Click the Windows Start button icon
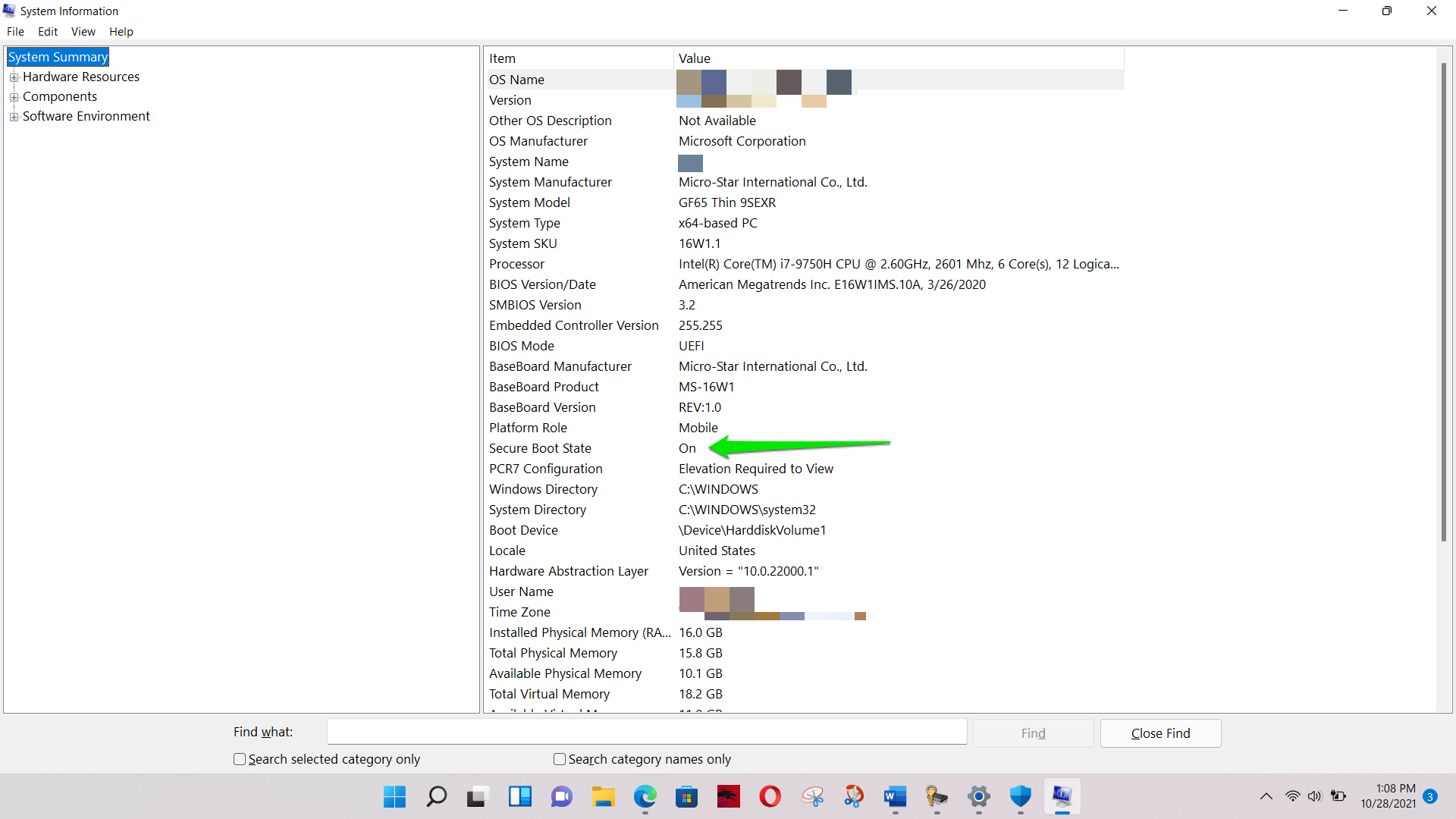This screenshot has width=1456, height=819. click(394, 796)
